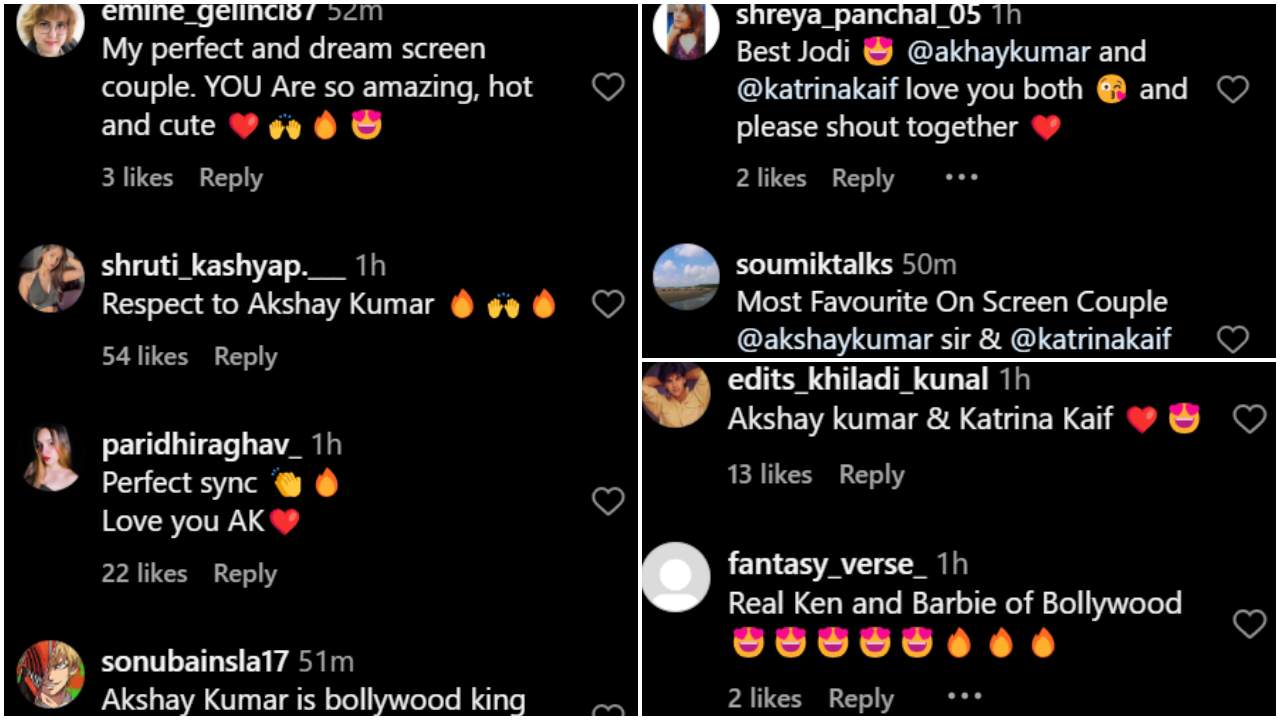1280x720 pixels.
Task: Like shreya_panchal_05's Best Jodi comment
Action: [1233, 89]
